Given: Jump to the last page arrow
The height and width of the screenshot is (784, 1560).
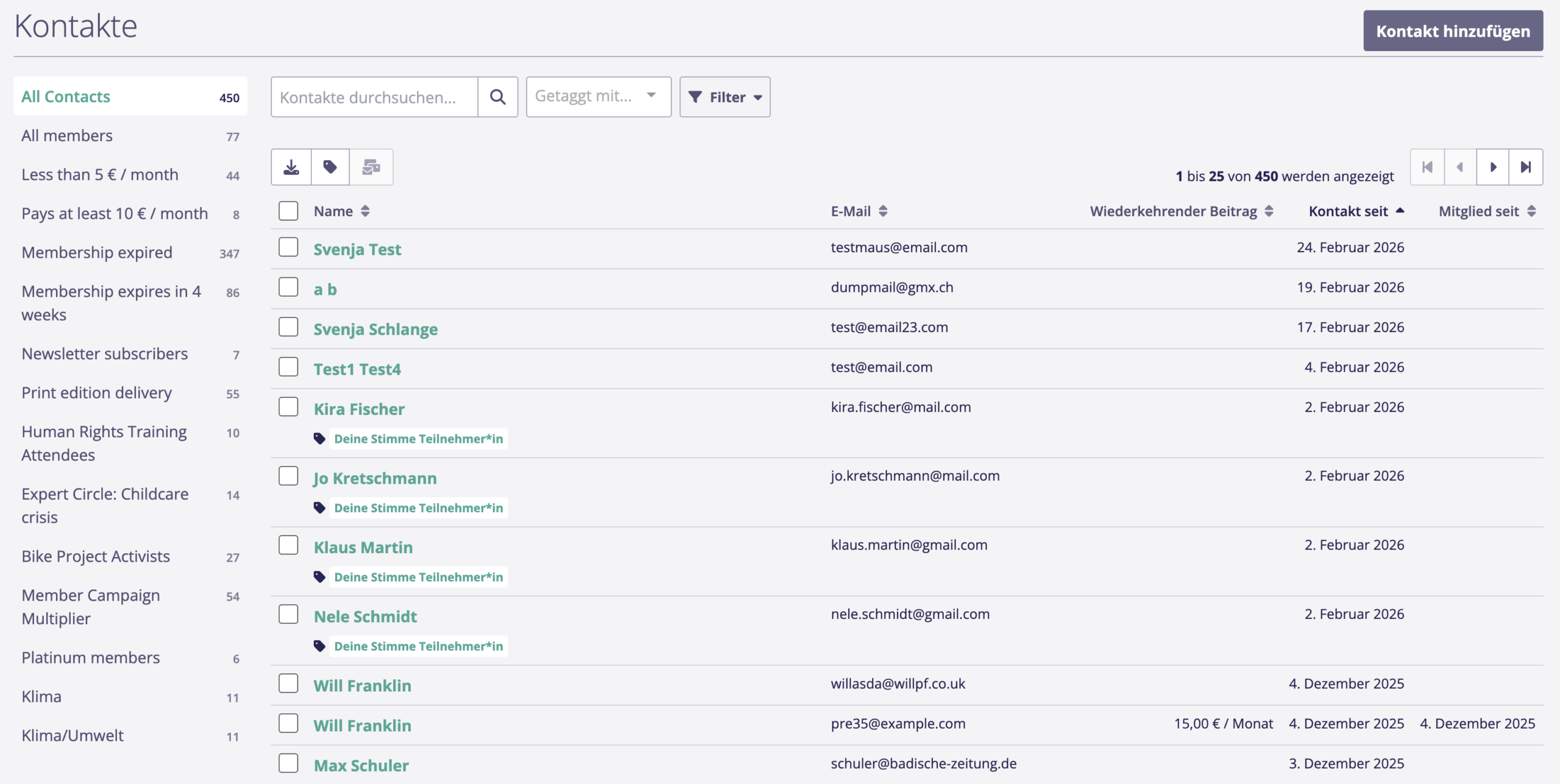Looking at the screenshot, I should [1525, 167].
